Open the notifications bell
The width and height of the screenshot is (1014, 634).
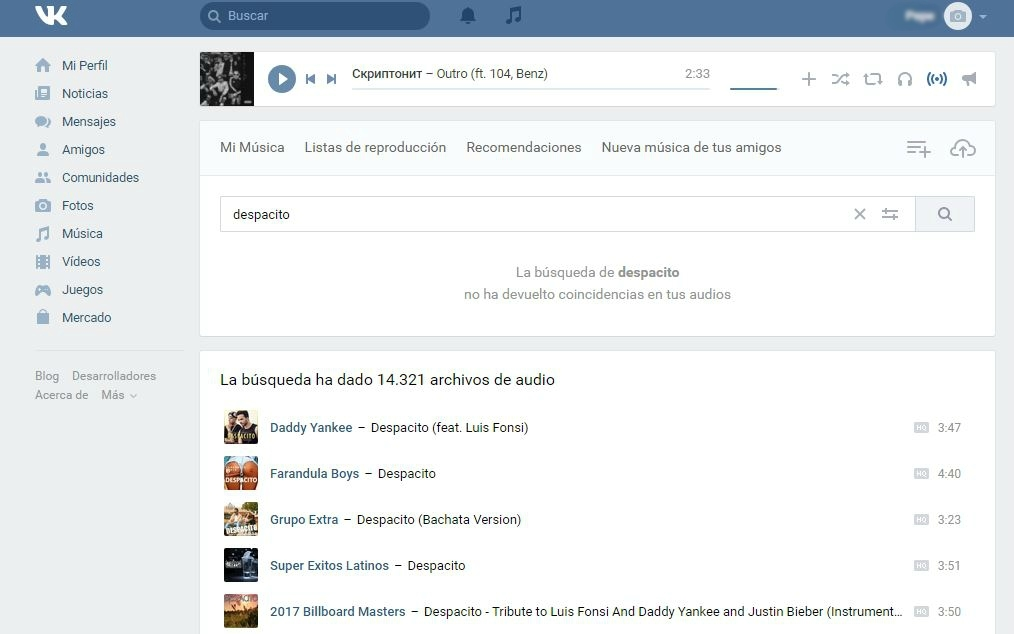coord(468,16)
